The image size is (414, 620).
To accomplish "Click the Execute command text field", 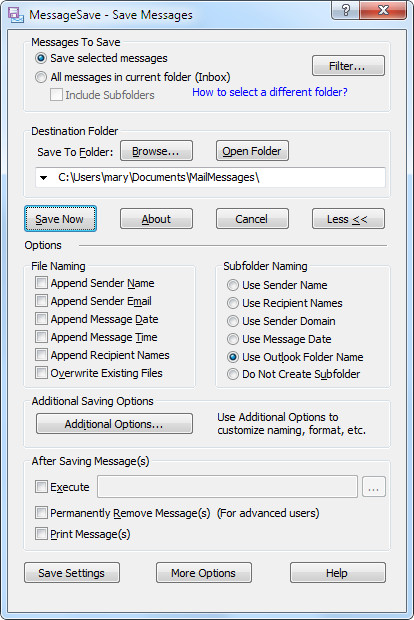I will point(227,487).
